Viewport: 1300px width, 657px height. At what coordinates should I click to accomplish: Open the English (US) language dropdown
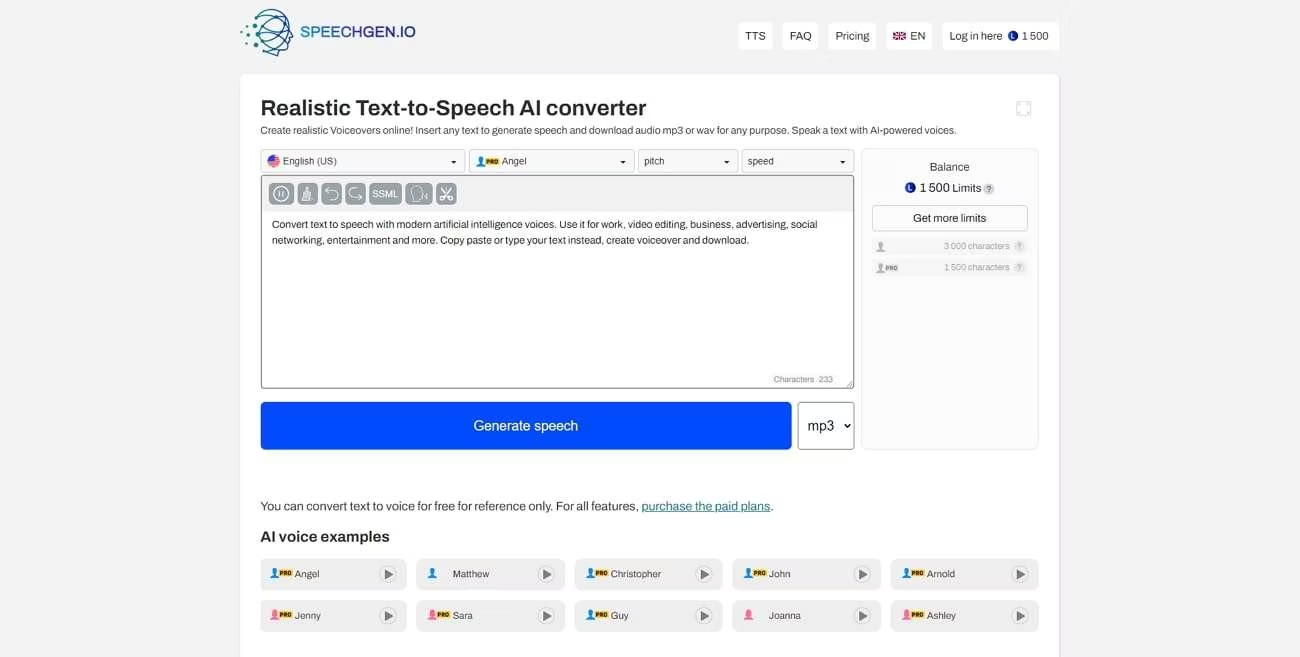(x=361, y=160)
